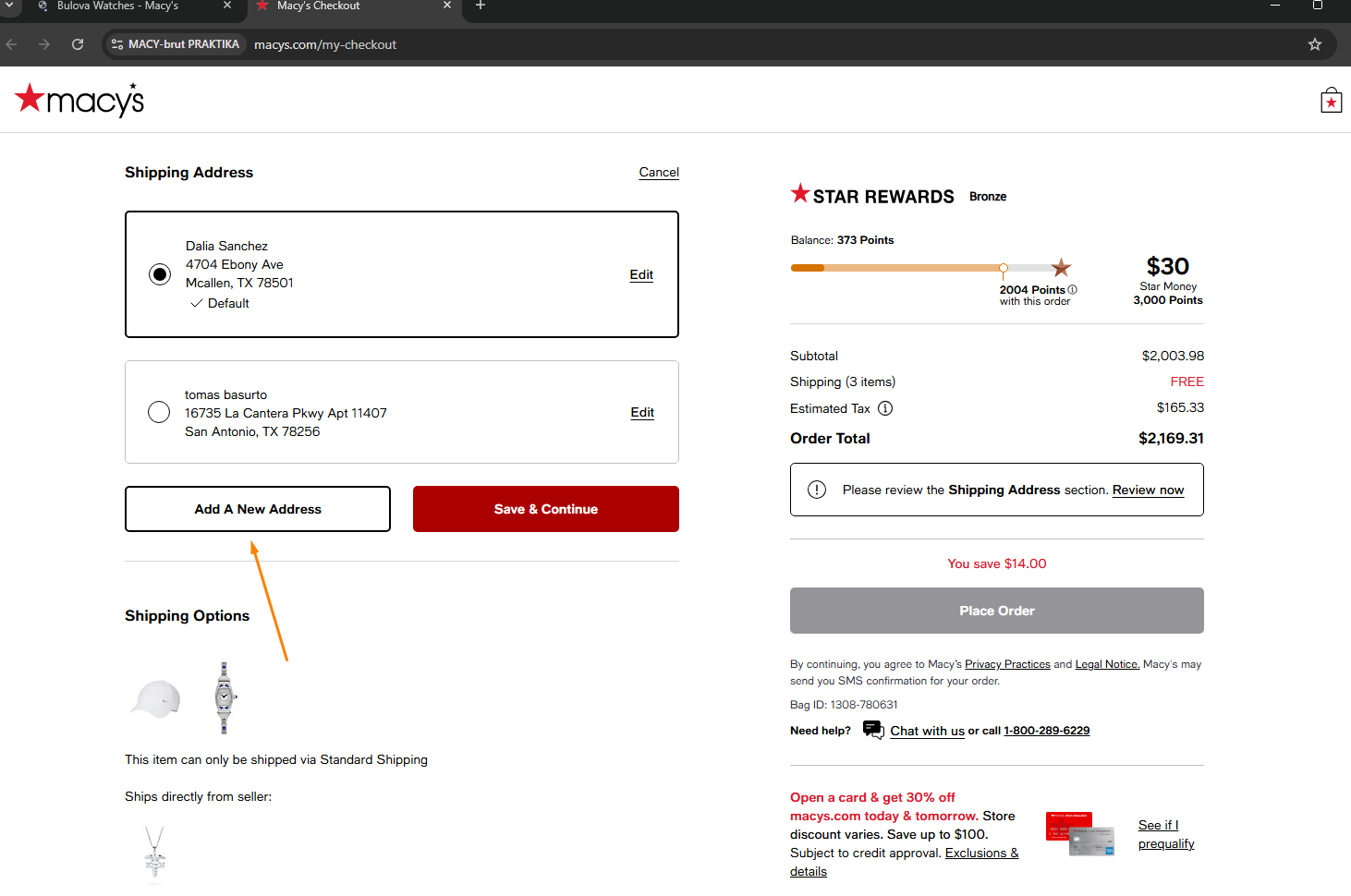Click the site information icon in address bar

click(x=117, y=44)
